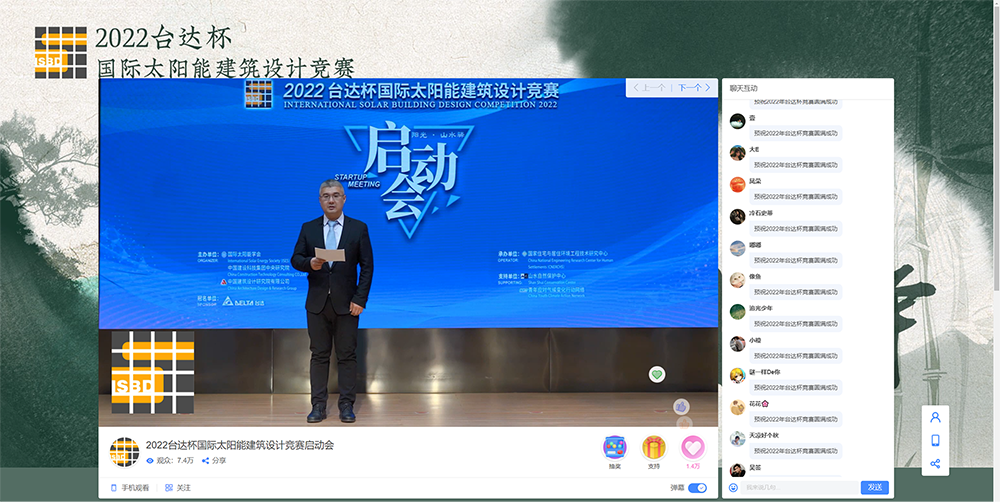Click the 观众: 7.4万 viewer count
Image resolution: width=1000 pixels, height=502 pixels.
click(x=170, y=461)
